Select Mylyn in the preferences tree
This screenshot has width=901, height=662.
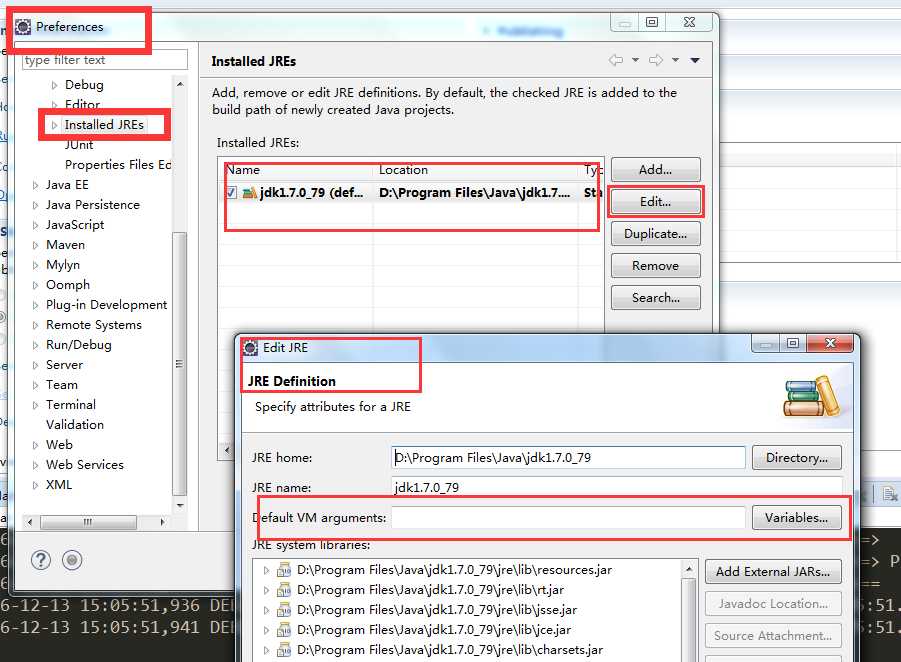[x=63, y=265]
